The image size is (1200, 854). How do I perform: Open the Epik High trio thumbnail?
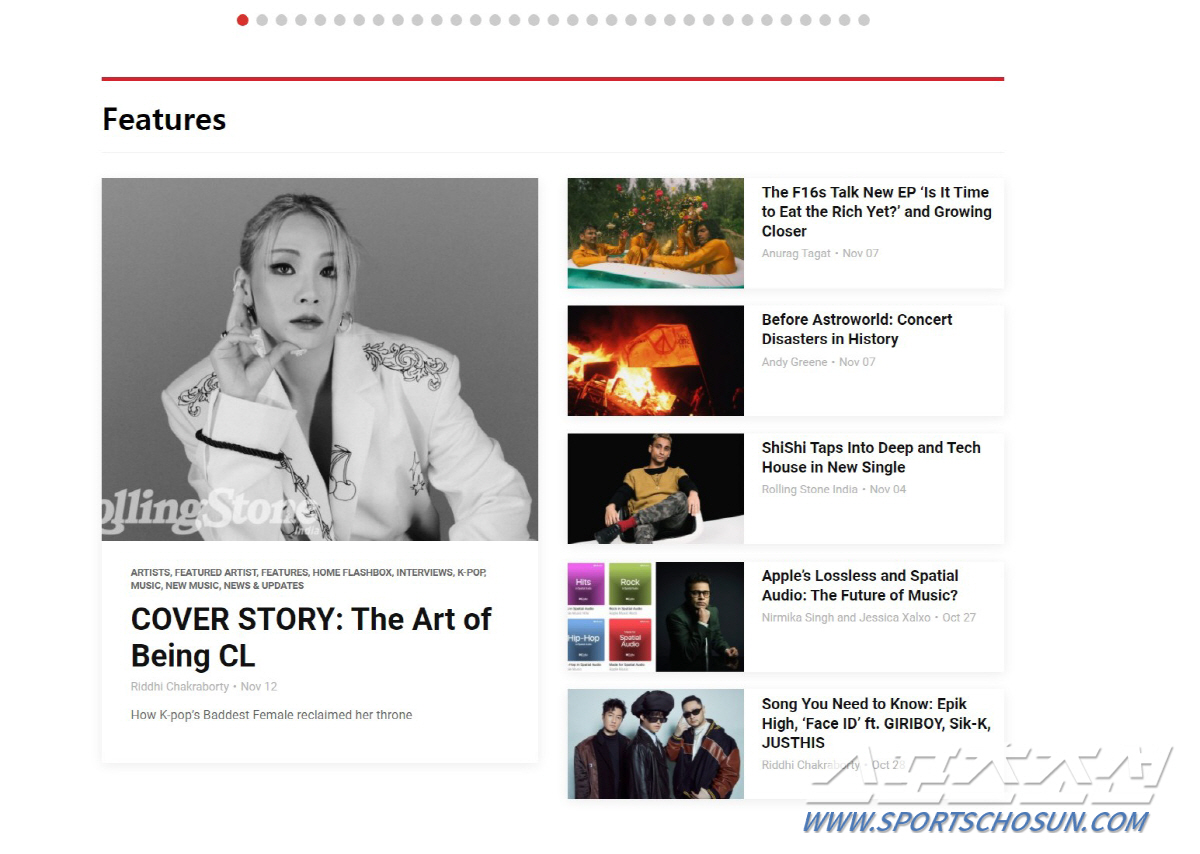656,744
